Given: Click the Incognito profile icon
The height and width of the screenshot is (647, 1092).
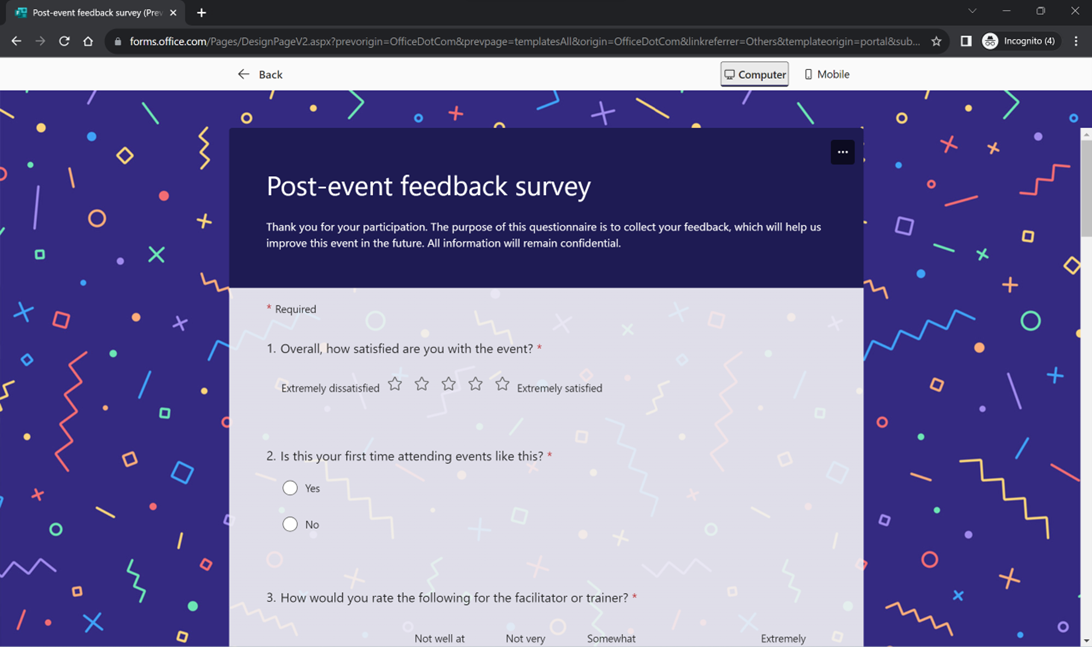Looking at the screenshot, I should [x=988, y=41].
